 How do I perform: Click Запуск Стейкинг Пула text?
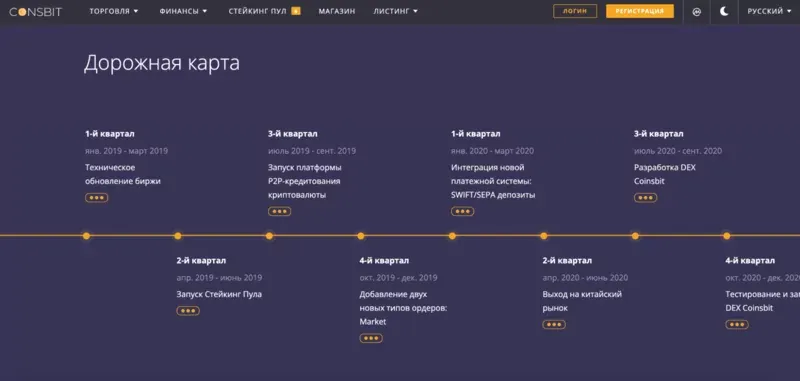219,294
